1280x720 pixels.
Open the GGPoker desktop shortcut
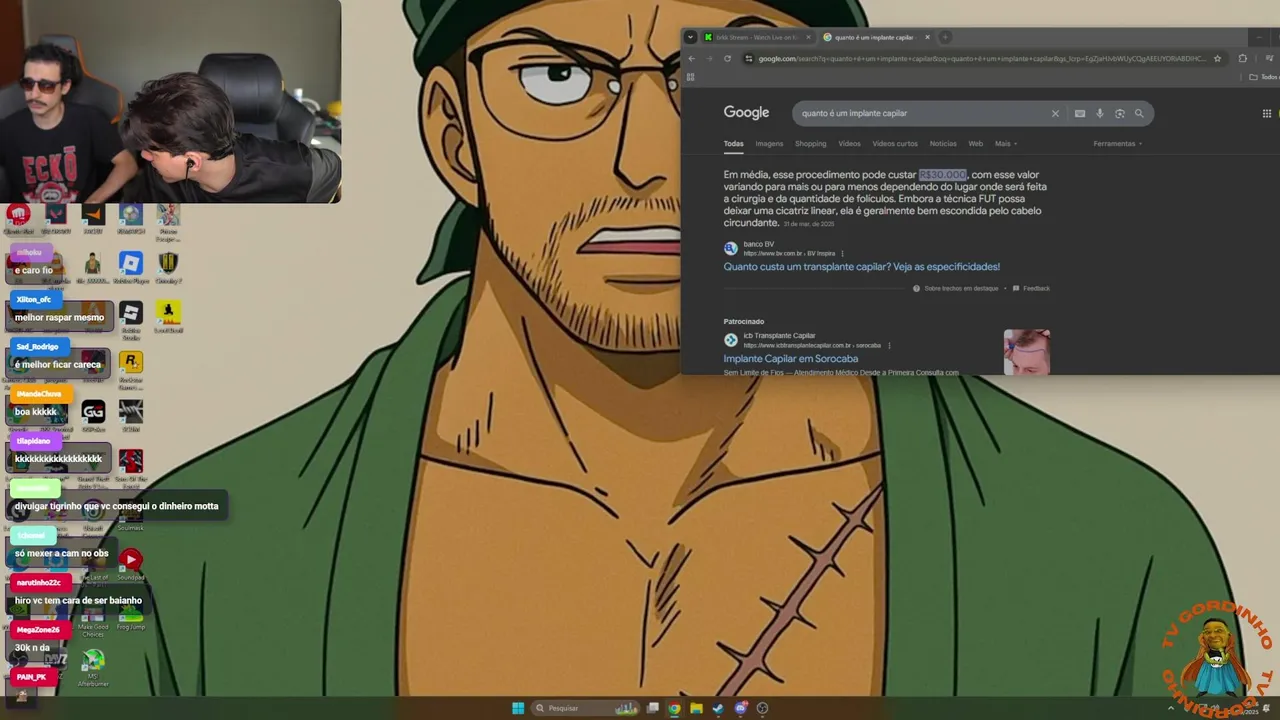click(93, 416)
